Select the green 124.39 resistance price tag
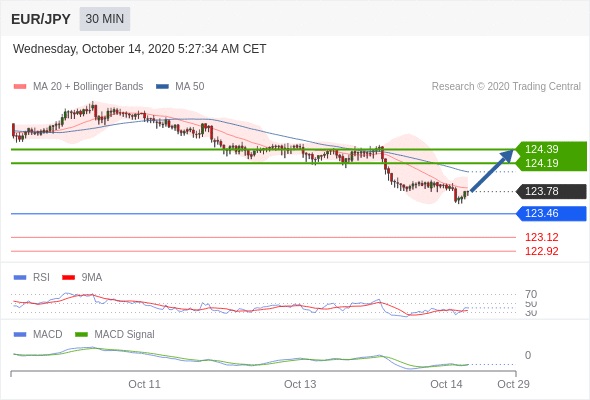The width and height of the screenshot is (590, 400). point(551,149)
